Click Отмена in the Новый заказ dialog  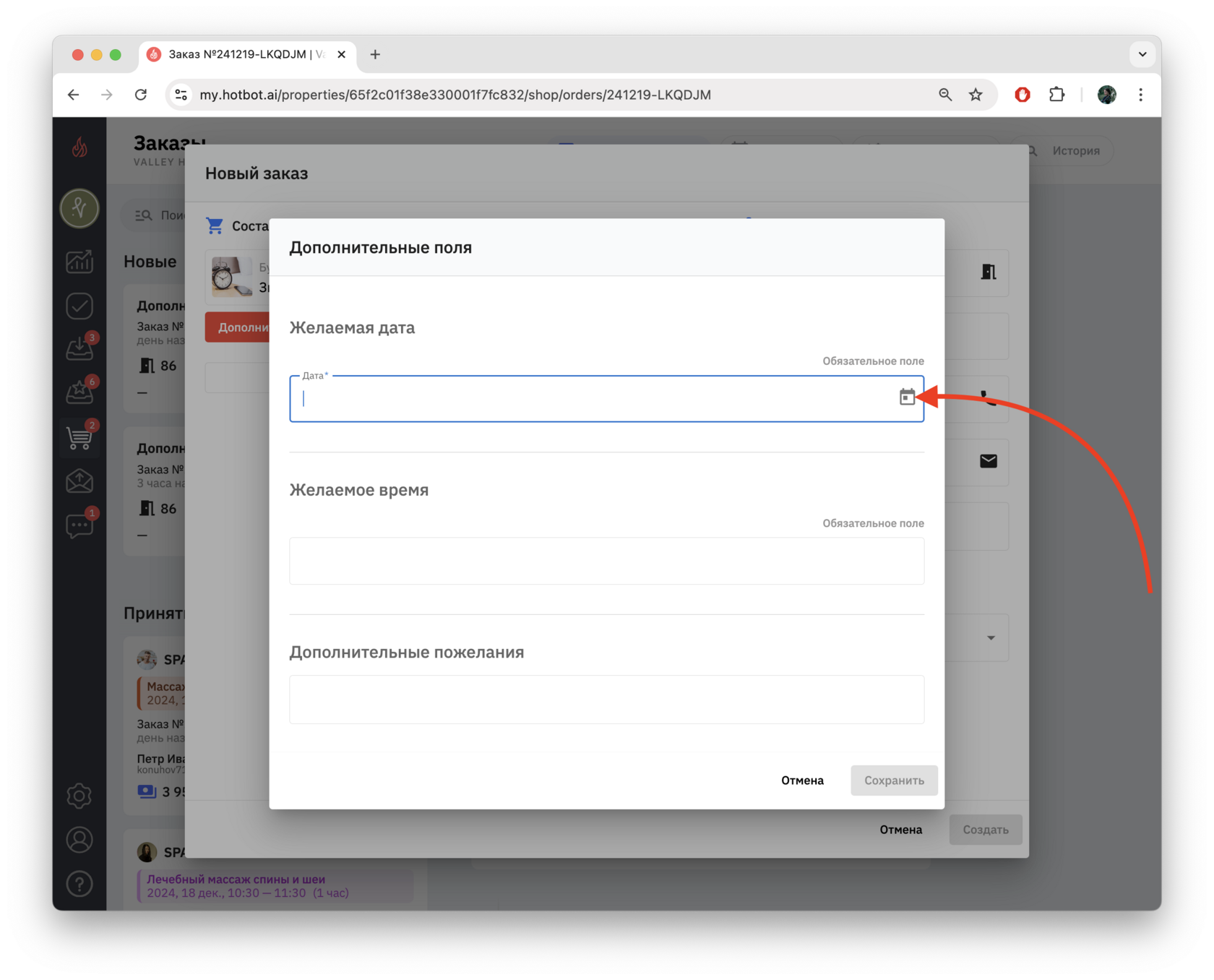coord(900,830)
